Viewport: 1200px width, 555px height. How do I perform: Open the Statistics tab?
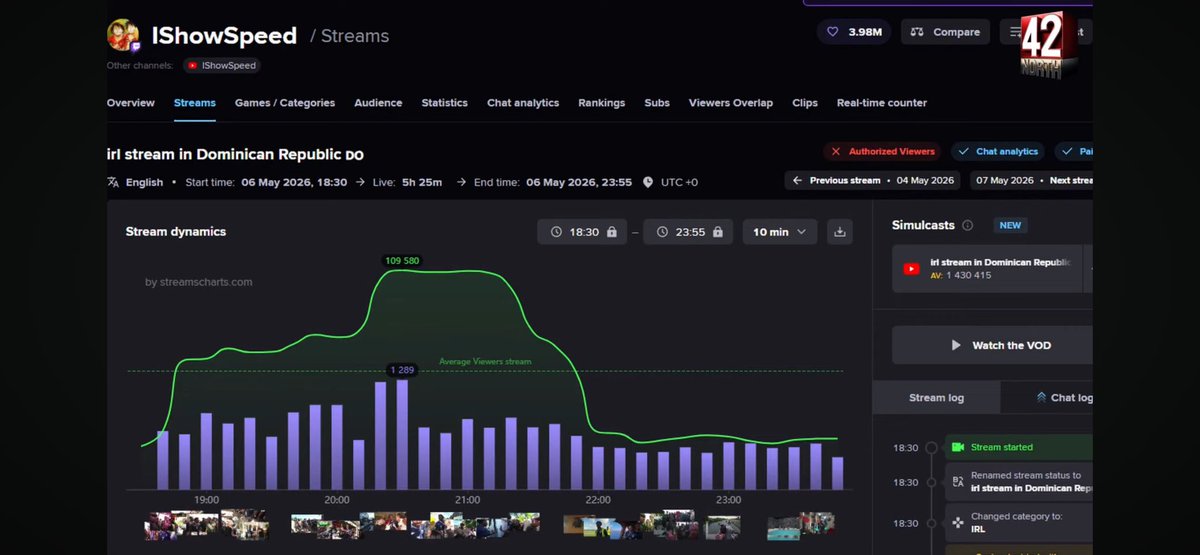coord(444,103)
